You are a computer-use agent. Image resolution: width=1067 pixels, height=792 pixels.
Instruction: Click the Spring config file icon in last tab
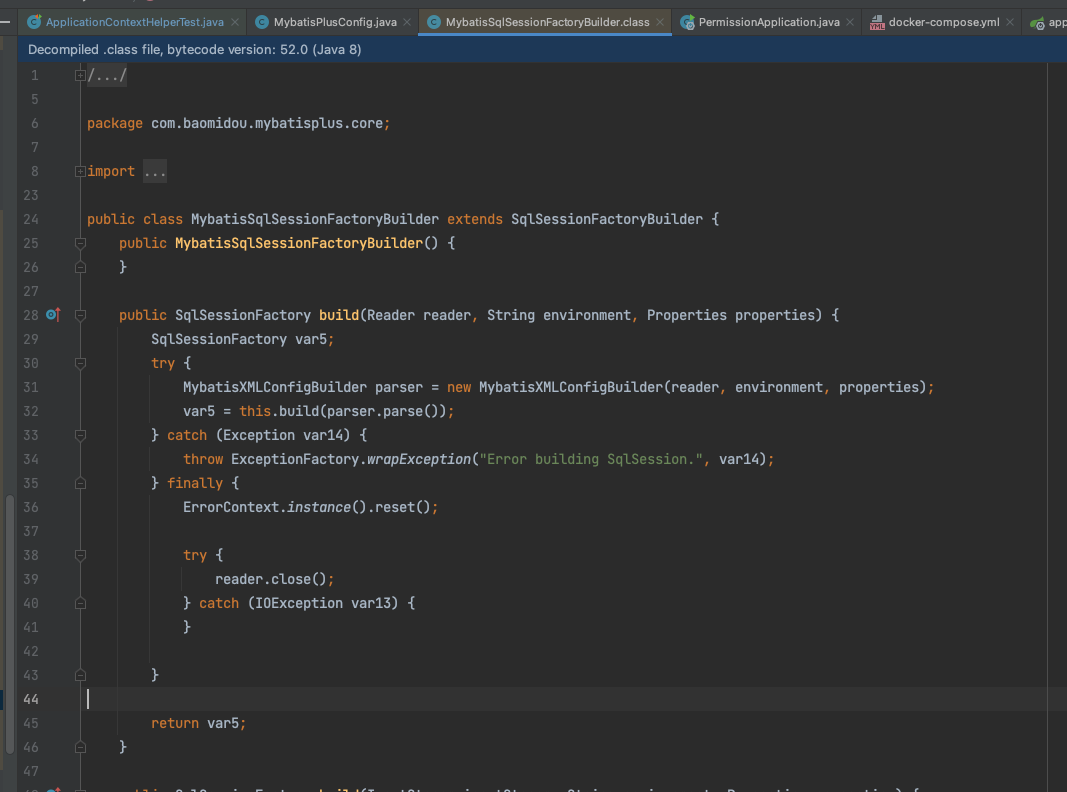[1037, 23]
